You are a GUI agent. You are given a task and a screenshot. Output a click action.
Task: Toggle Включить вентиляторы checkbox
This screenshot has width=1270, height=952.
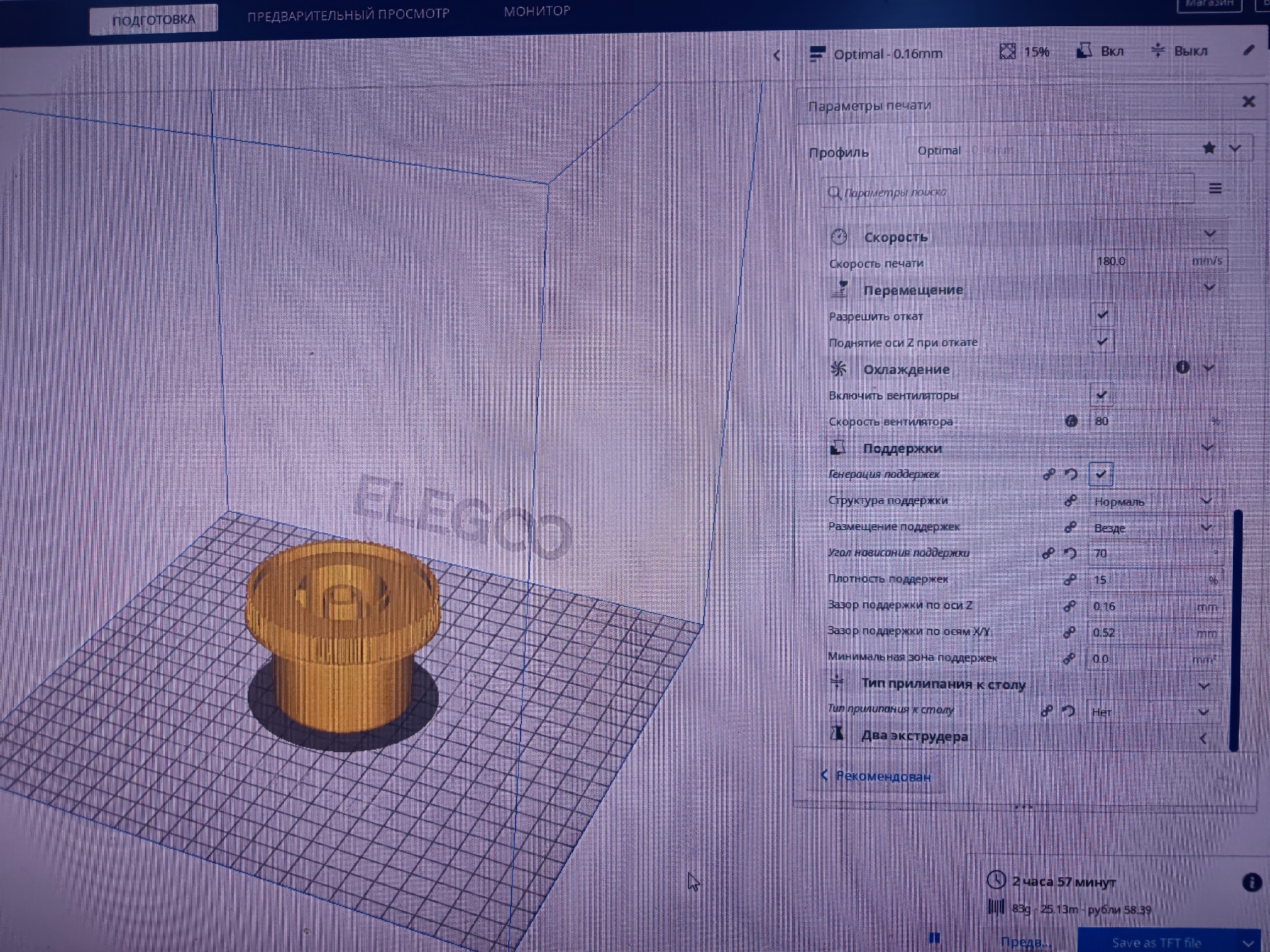click(1101, 395)
